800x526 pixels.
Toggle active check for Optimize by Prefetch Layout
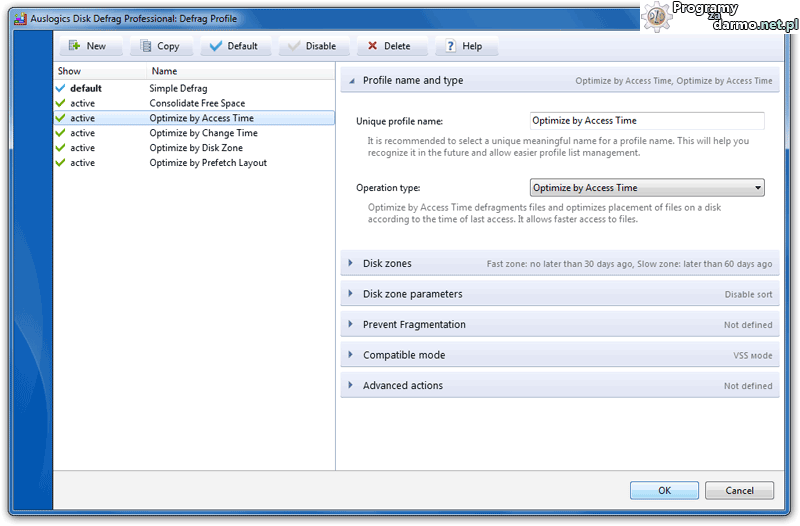61,163
